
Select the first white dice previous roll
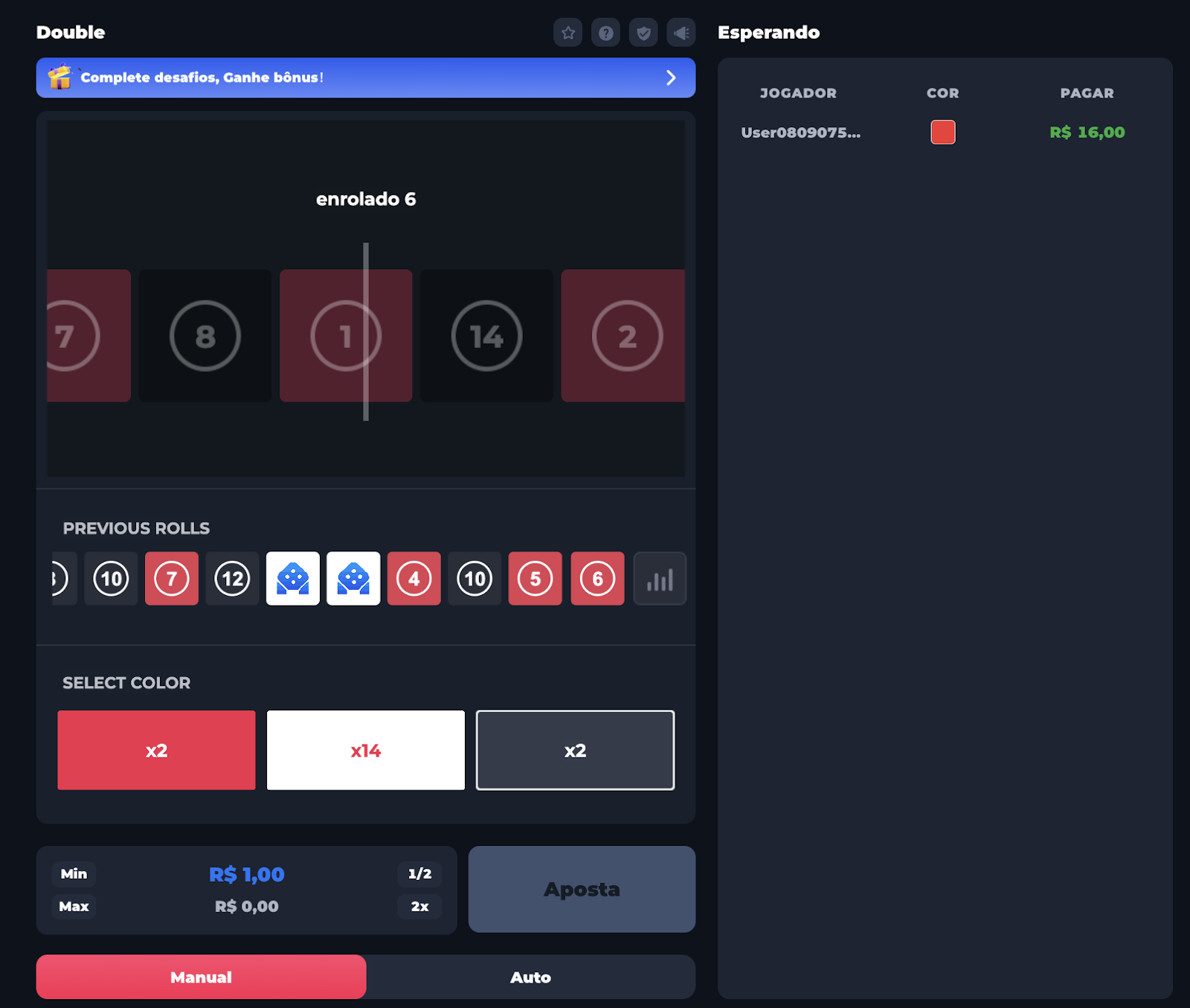point(293,579)
